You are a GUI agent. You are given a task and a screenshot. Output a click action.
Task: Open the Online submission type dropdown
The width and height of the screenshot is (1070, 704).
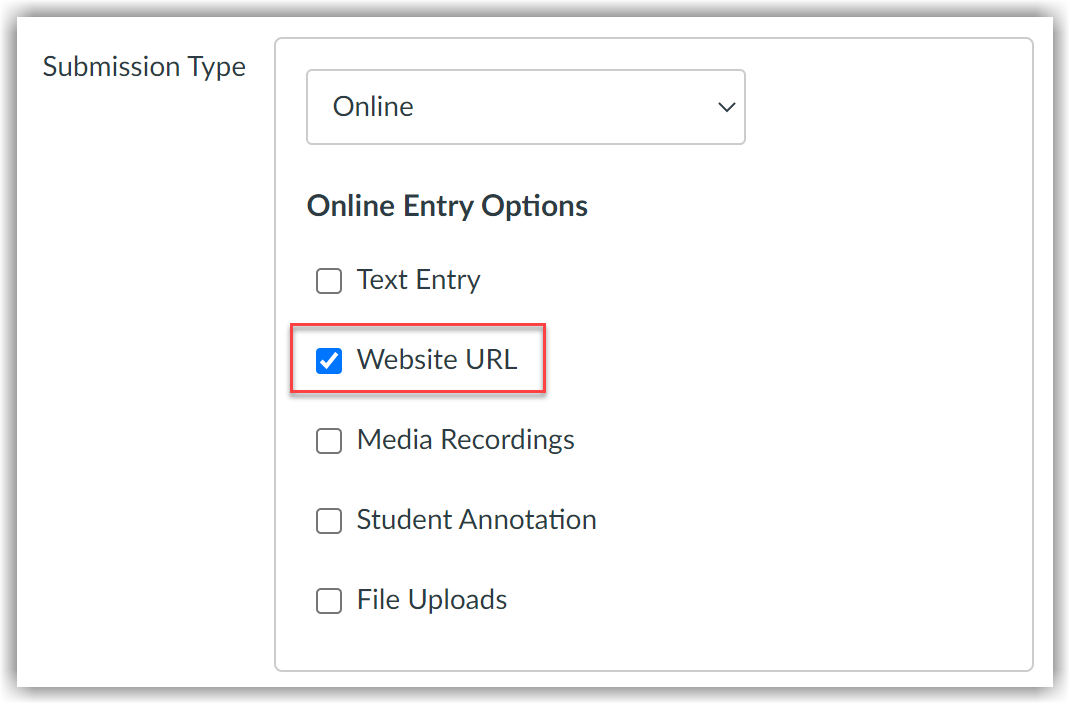pos(525,107)
